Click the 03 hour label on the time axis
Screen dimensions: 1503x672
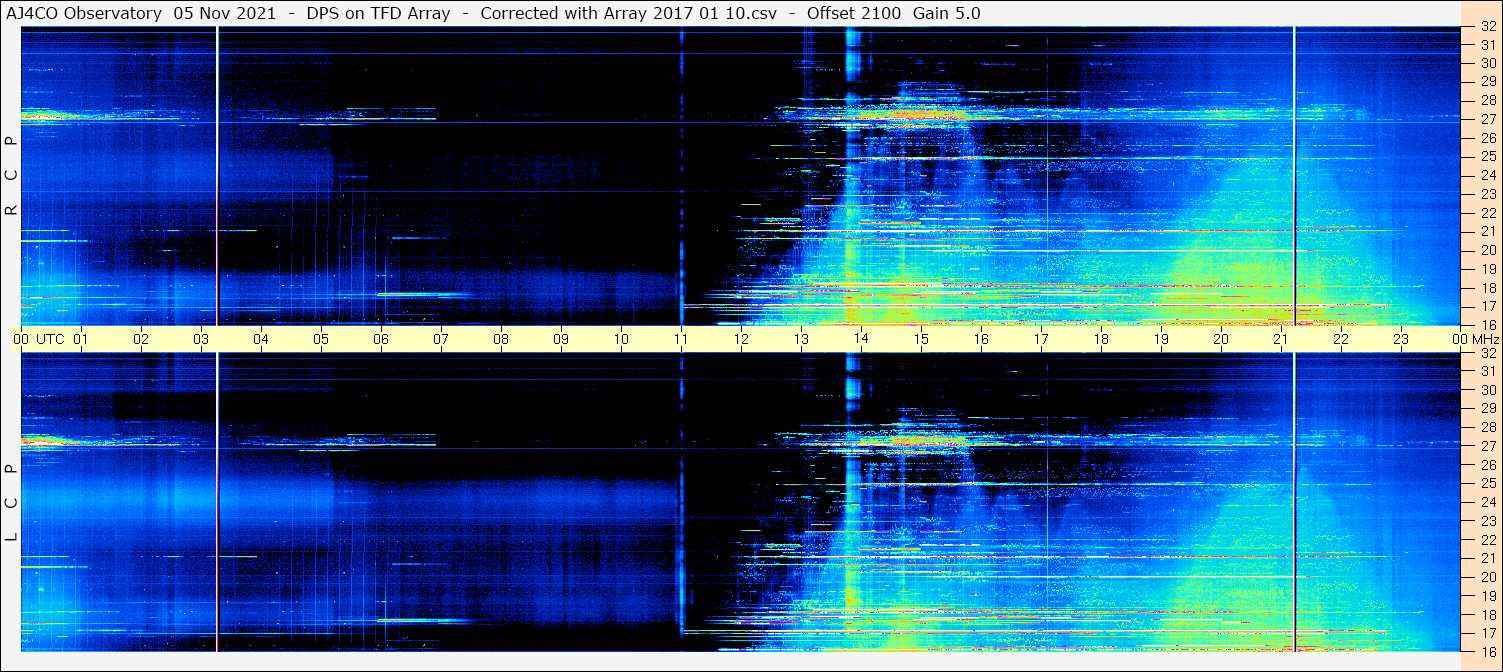click(201, 339)
